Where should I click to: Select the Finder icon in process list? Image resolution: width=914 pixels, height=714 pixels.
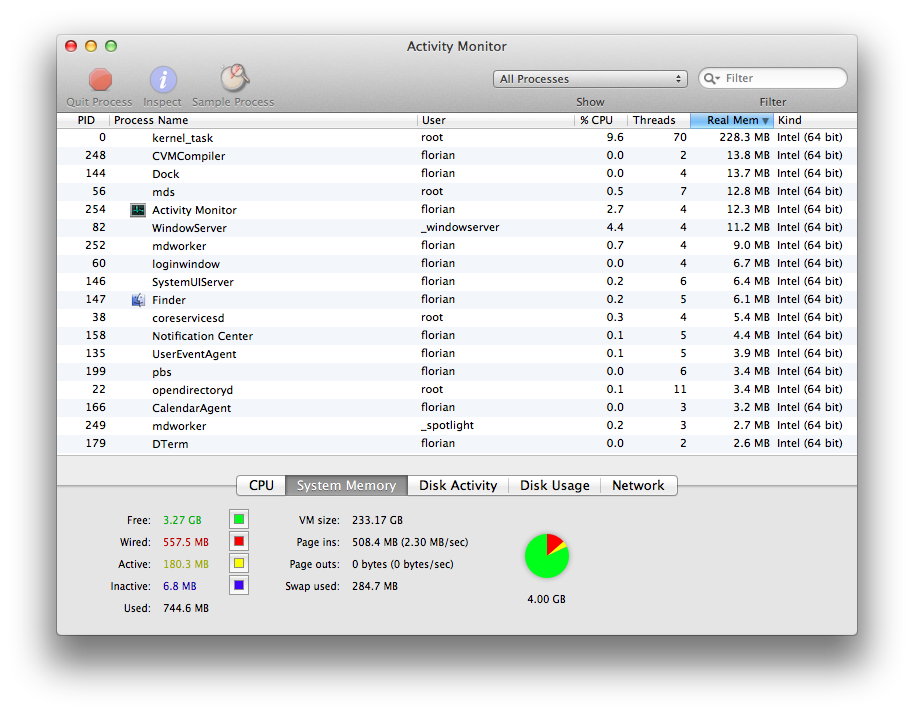click(x=138, y=300)
